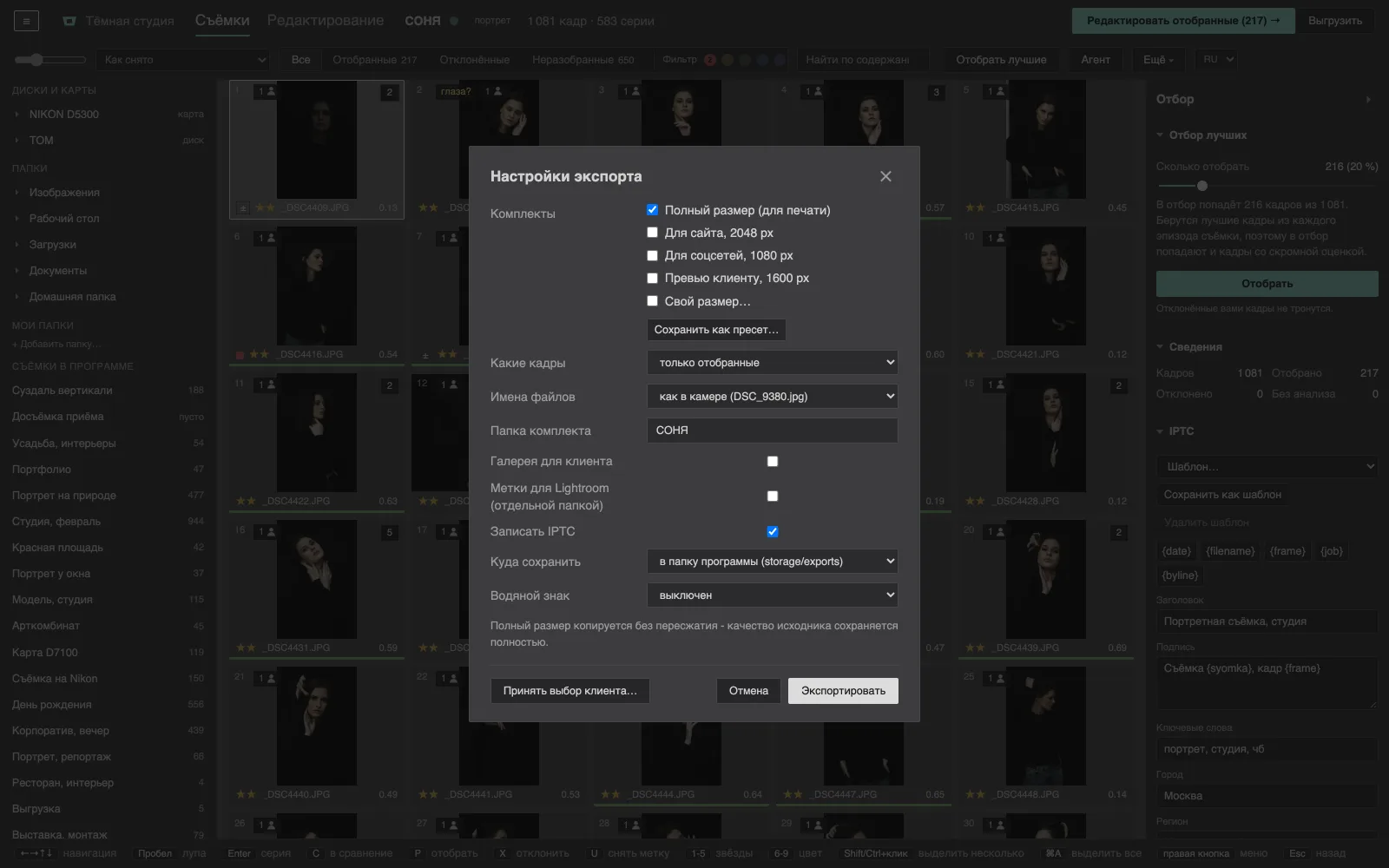Insert the {filename} token
Viewport: 1389px width, 868px height.
point(1231,551)
